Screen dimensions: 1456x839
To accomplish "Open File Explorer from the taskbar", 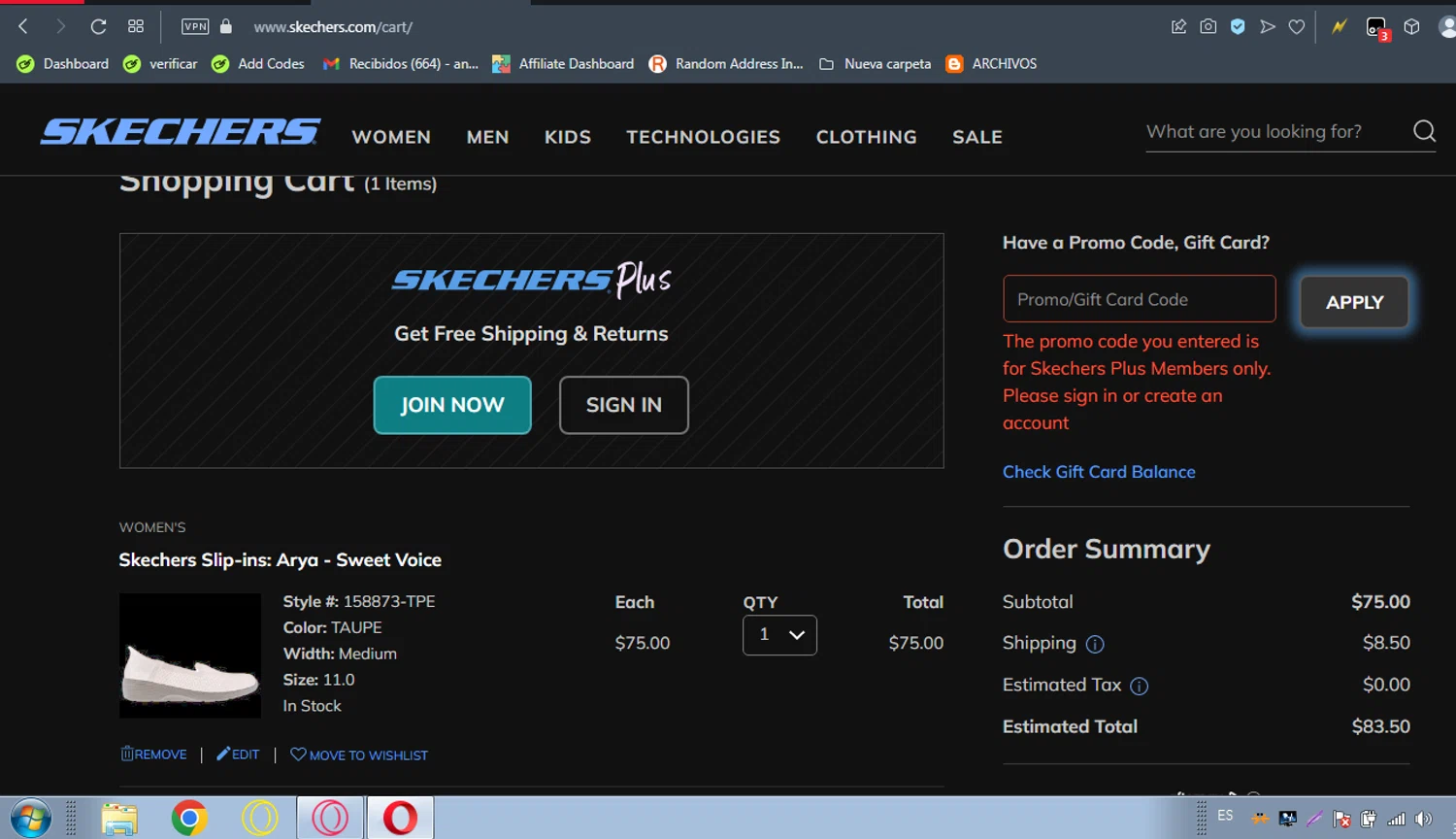I will point(119,819).
